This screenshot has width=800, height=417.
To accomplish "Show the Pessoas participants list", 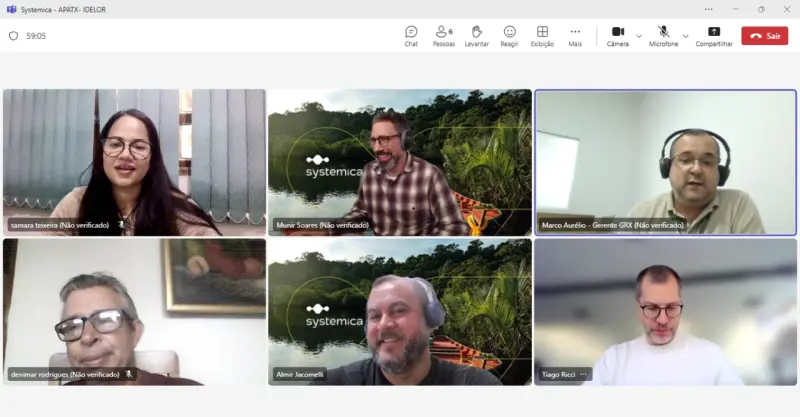I will [443, 36].
